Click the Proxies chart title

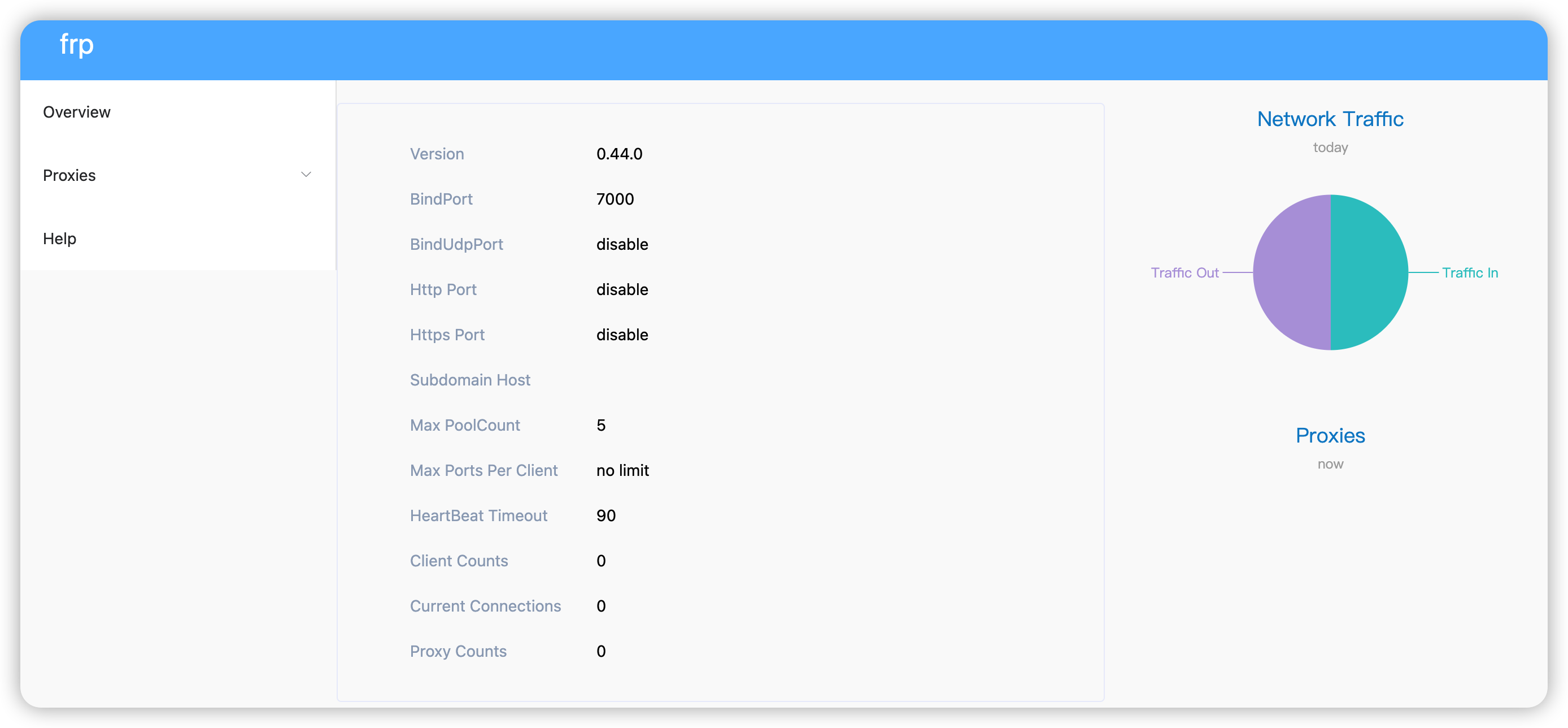click(1330, 436)
